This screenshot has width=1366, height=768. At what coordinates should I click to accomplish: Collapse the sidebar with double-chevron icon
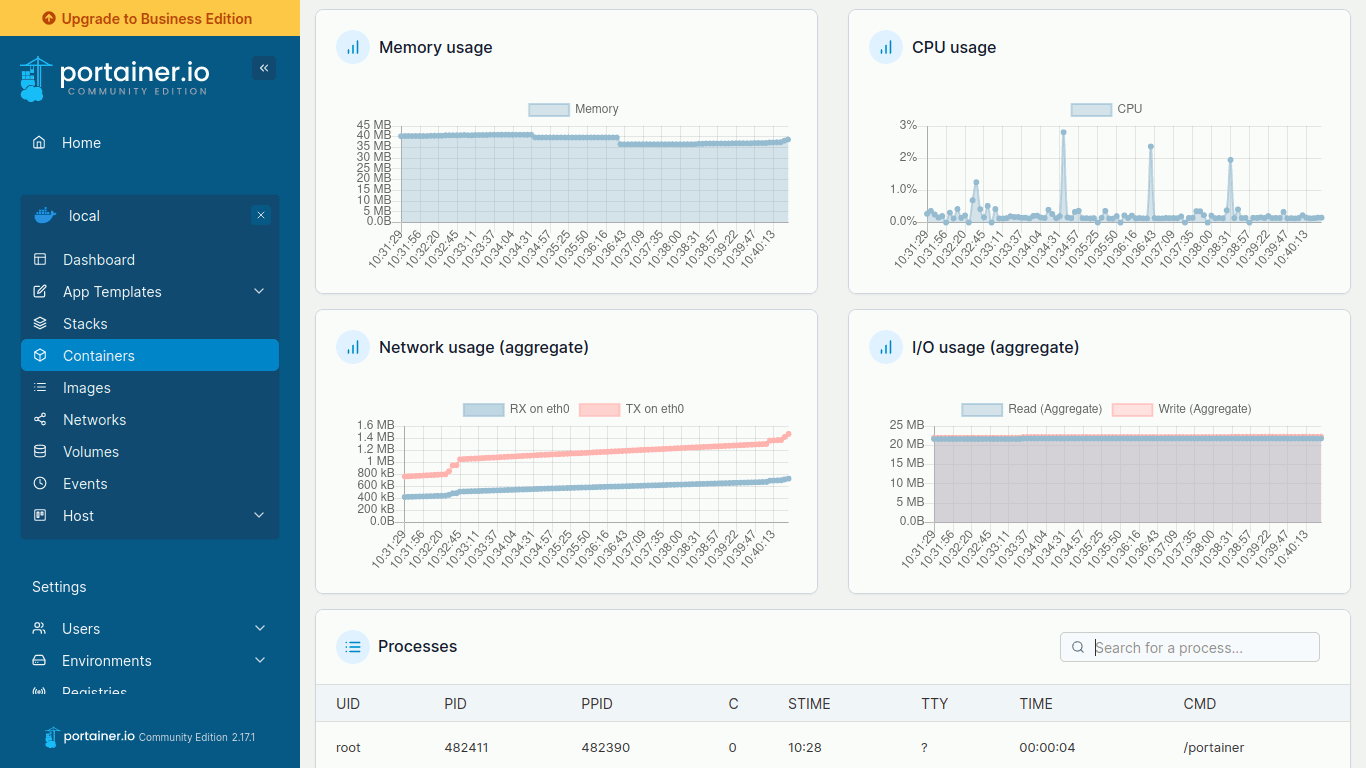[264, 68]
